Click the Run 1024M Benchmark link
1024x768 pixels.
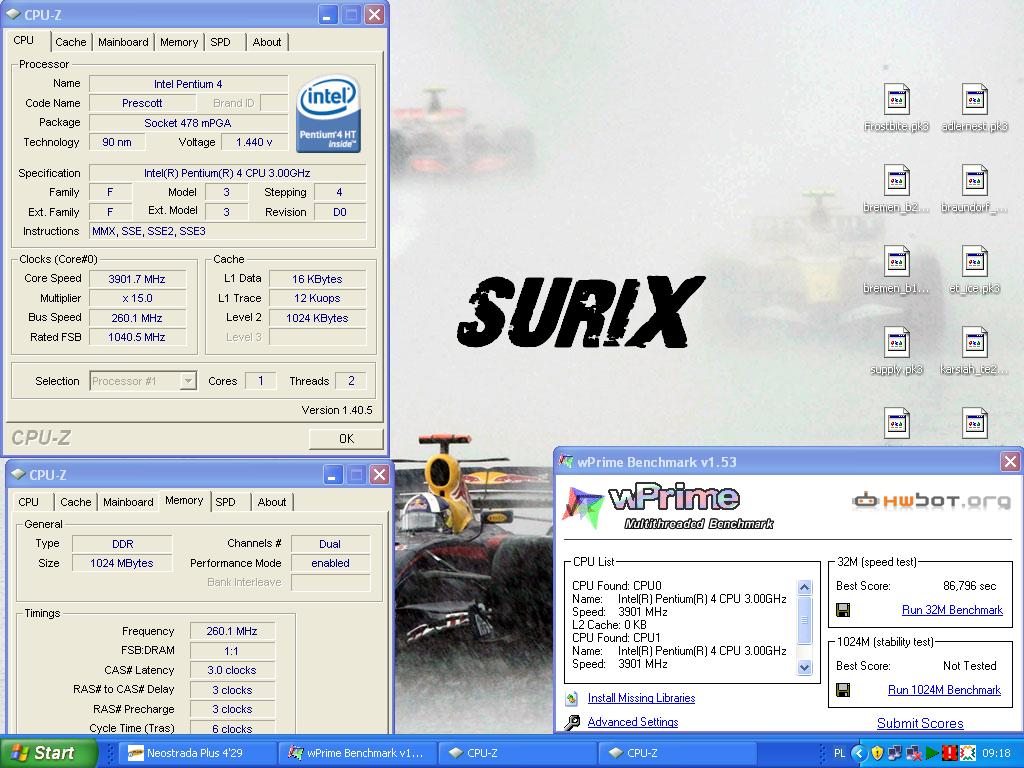pos(944,690)
